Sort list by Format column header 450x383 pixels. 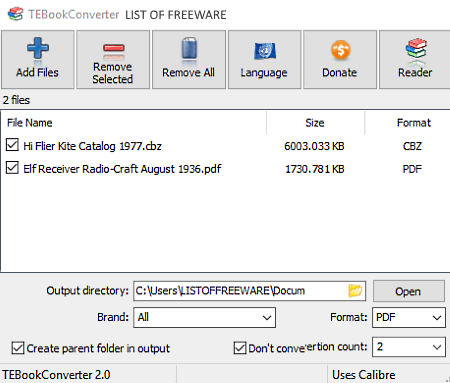pyautogui.click(x=413, y=123)
